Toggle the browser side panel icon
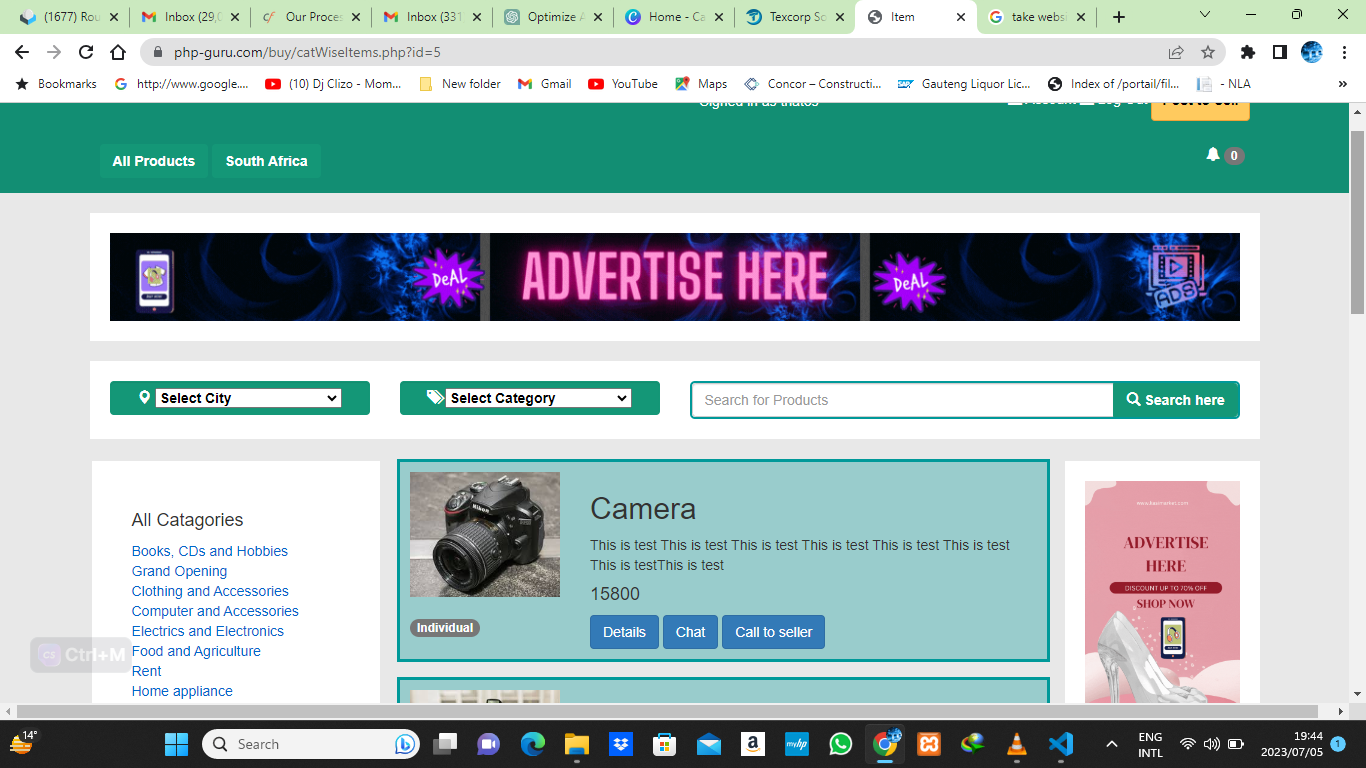Image resolution: width=1366 pixels, height=768 pixels. [x=1279, y=52]
